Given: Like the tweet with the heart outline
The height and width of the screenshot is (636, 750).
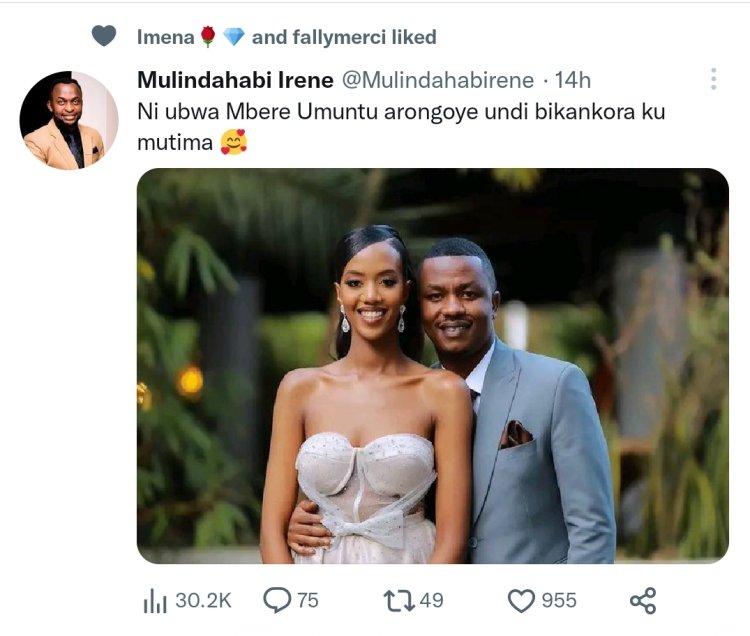Looking at the screenshot, I should click(x=521, y=600).
